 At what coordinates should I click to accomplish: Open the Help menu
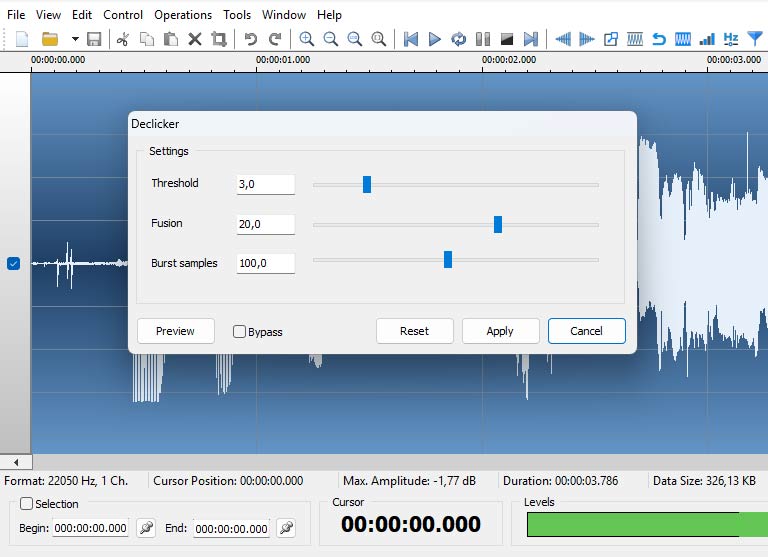[x=329, y=15]
